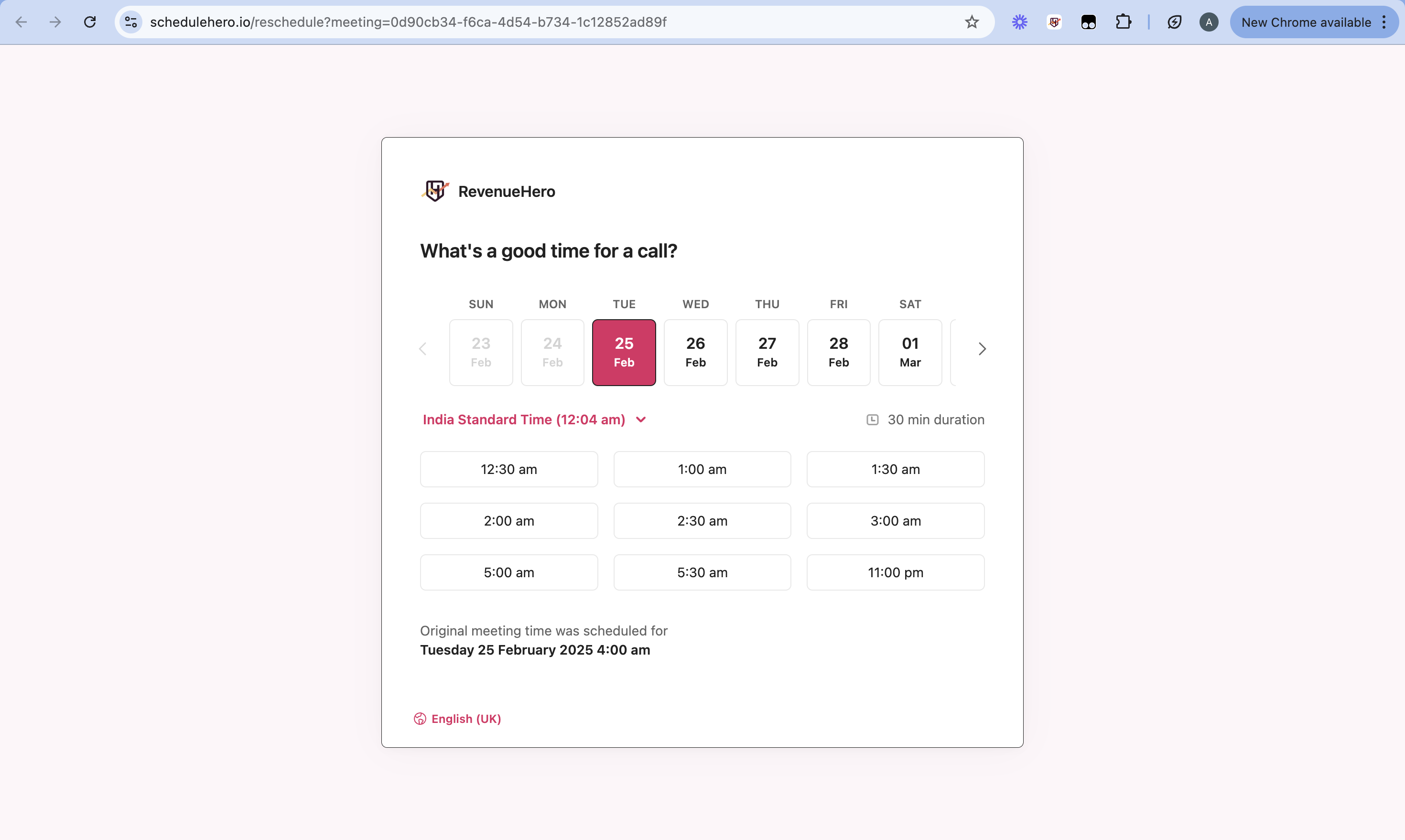Click the globe icon beside English (UK)

pos(420,719)
